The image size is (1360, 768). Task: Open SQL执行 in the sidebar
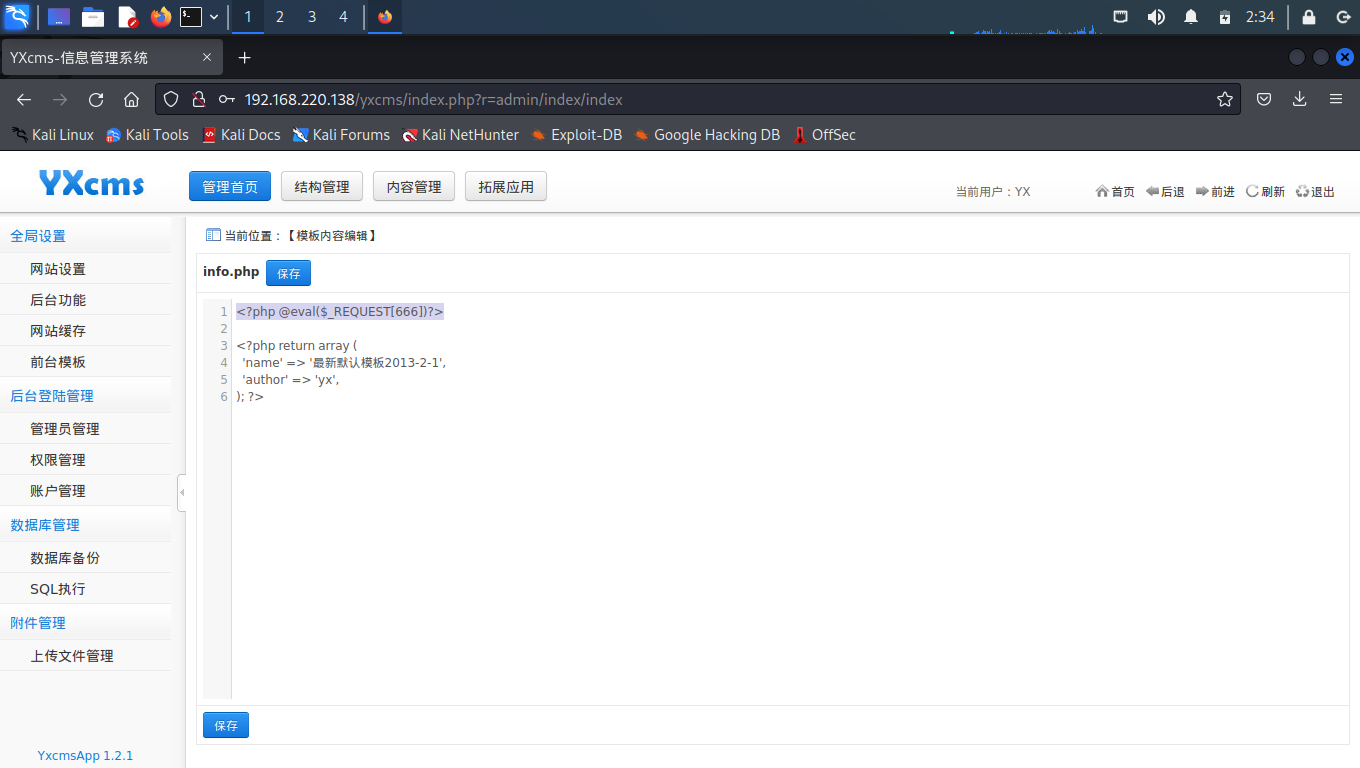85,589
